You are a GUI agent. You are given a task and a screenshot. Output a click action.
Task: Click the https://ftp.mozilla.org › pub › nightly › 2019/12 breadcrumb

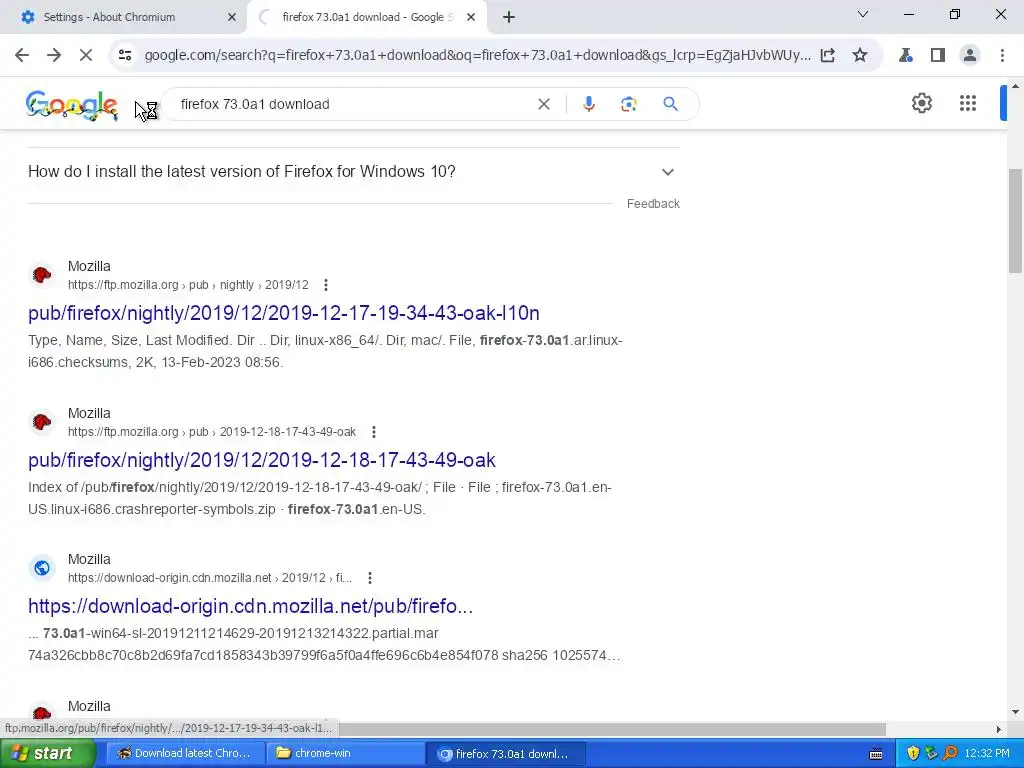click(x=188, y=285)
